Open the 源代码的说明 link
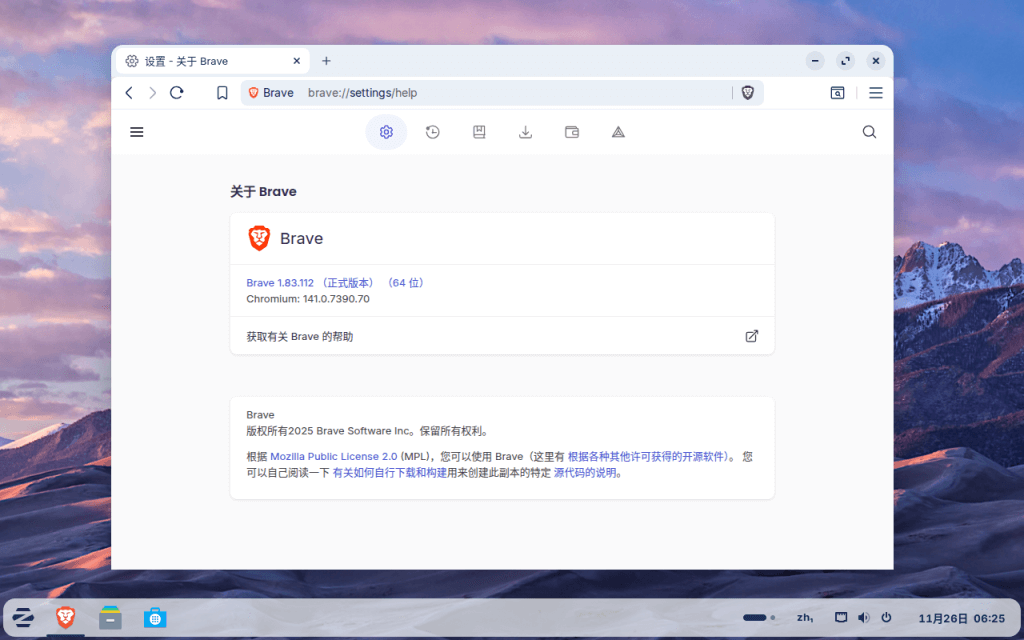The image size is (1024, 640). point(585,473)
